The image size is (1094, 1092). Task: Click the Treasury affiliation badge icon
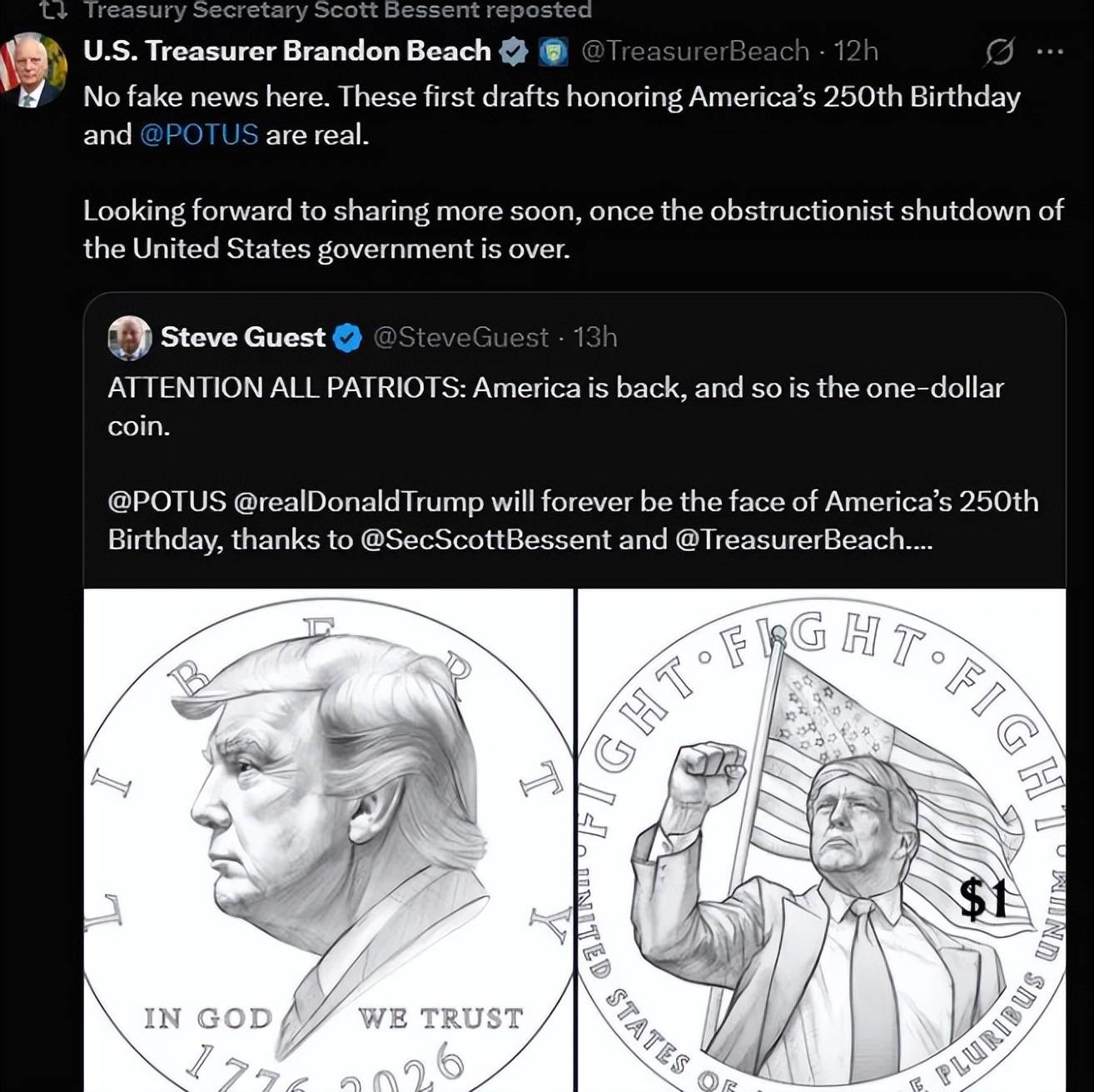[553, 52]
